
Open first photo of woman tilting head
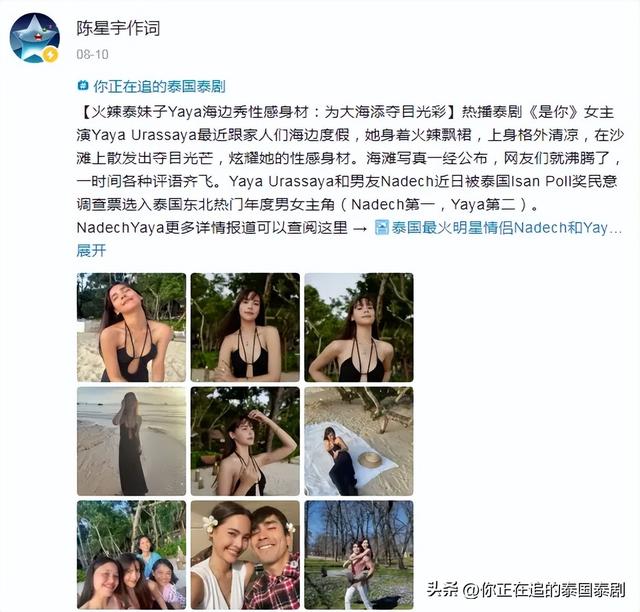(131, 327)
